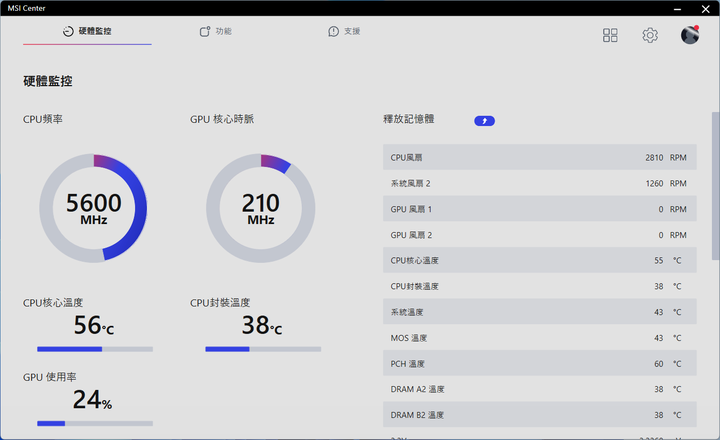Switch to the 功能 tab
This screenshot has width=720, height=440.
(216, 31)
